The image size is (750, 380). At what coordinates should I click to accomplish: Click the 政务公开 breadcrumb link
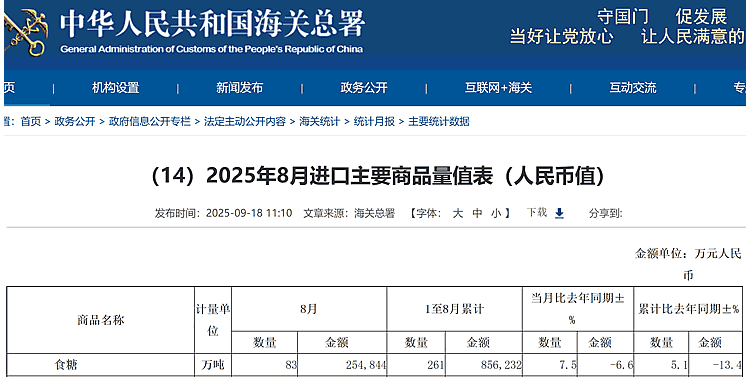coord(75,122)
